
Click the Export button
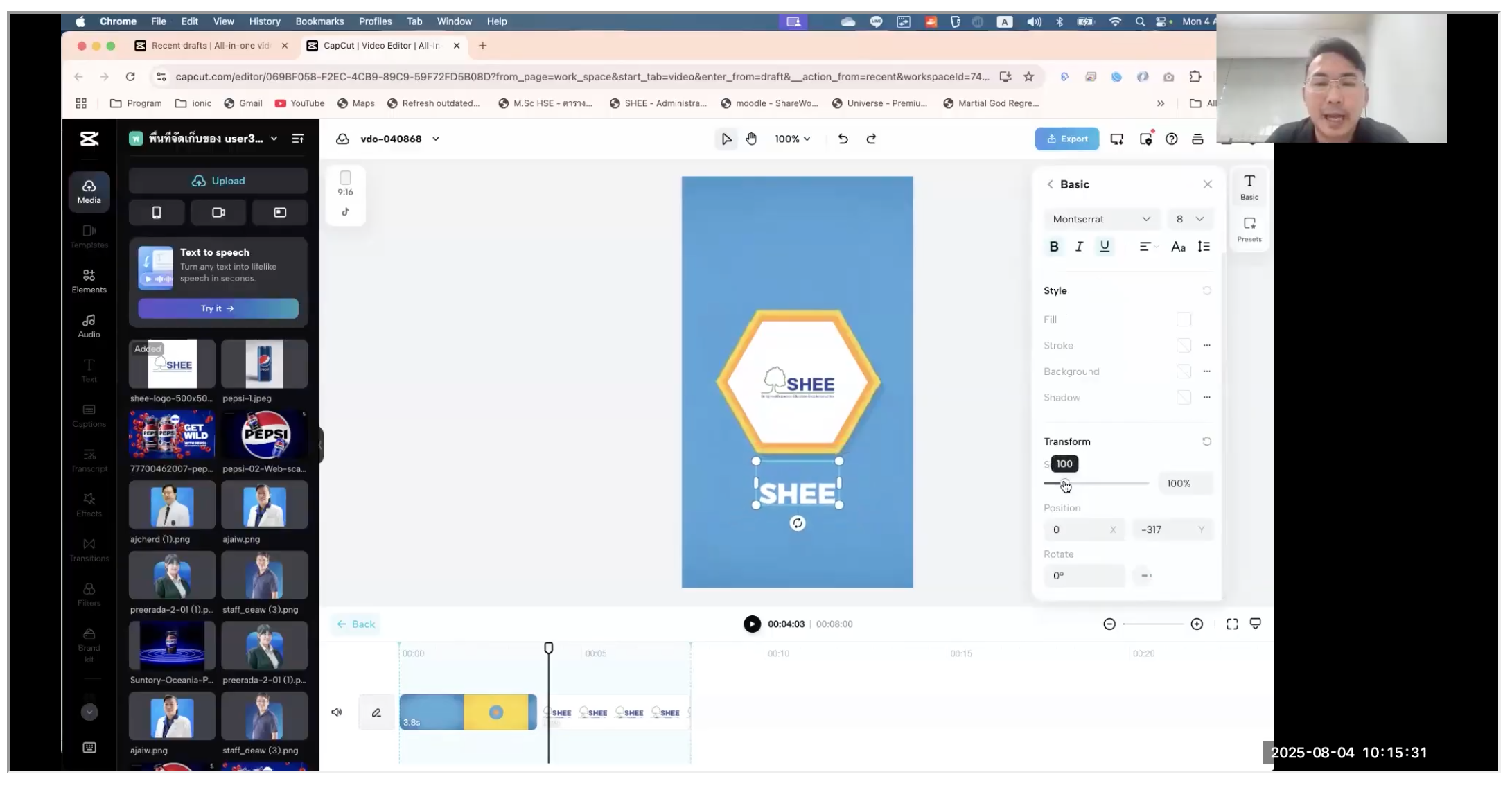[x=1066, y=139]
